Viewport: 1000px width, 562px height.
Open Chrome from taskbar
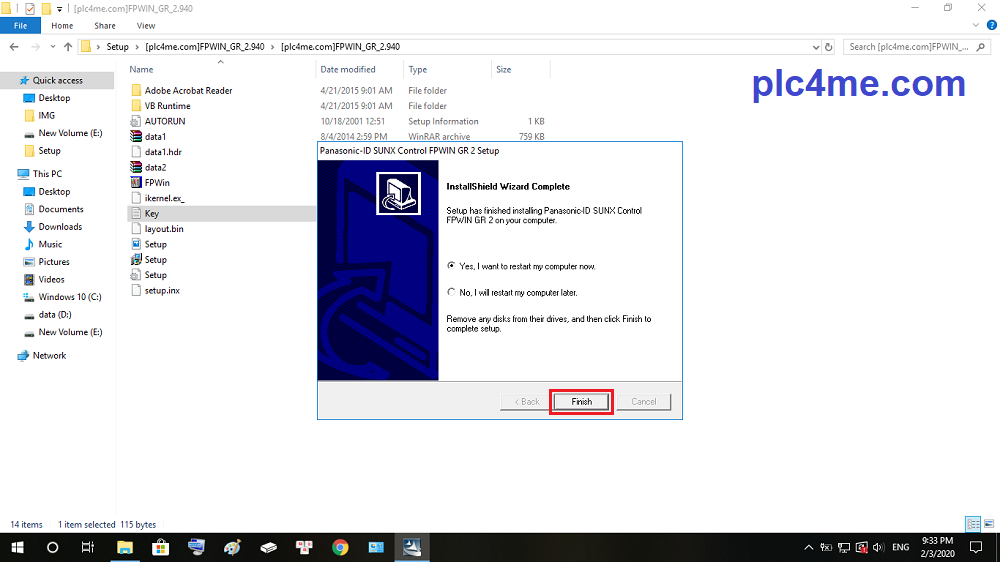[340, 547]
